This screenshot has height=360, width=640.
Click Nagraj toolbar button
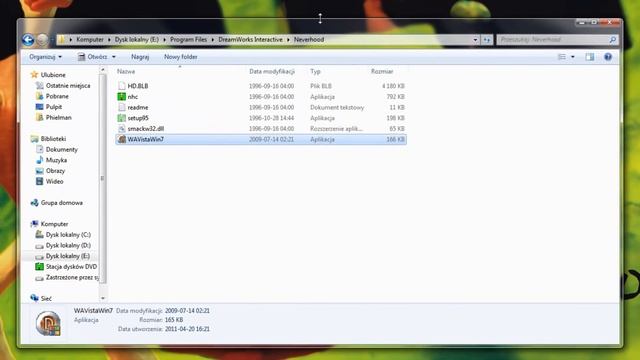click(140, 57)
